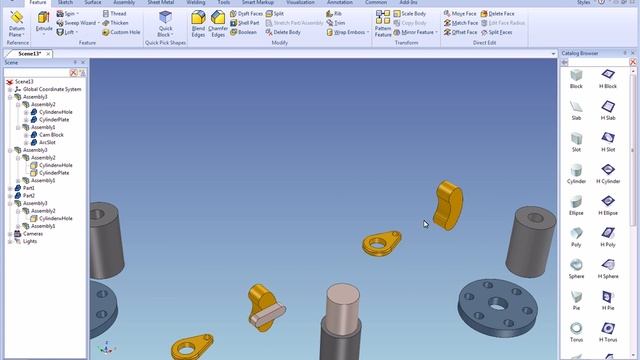Click Delete Face command
This screenshot has width=640, height=360.
tap(498, 13)
